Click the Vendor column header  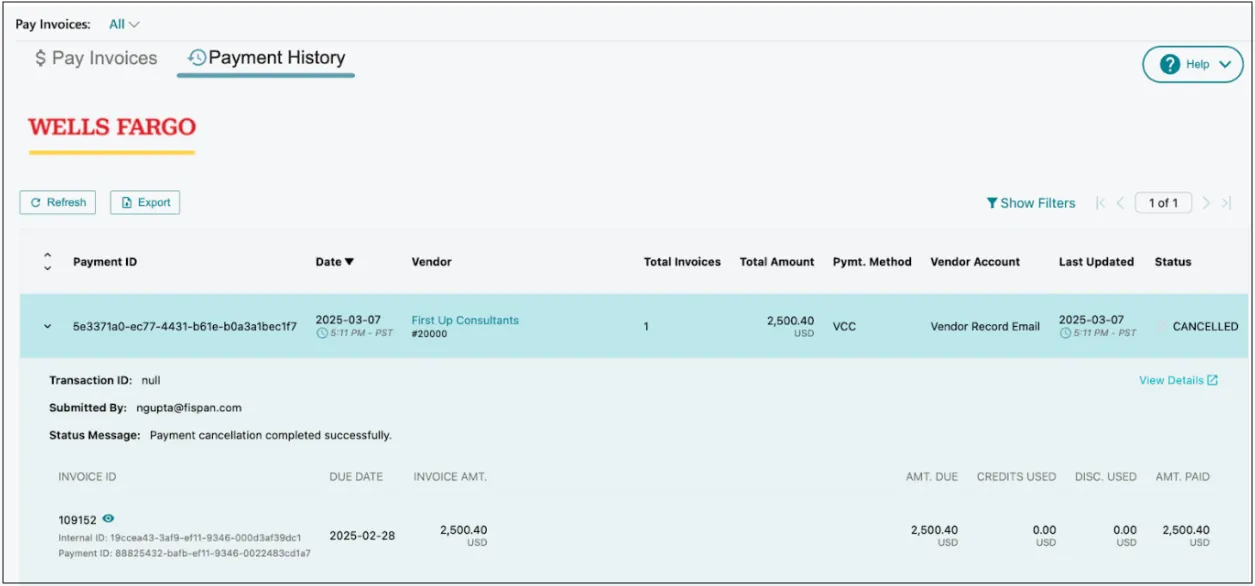pyautogui.click(x=432, y=262)
